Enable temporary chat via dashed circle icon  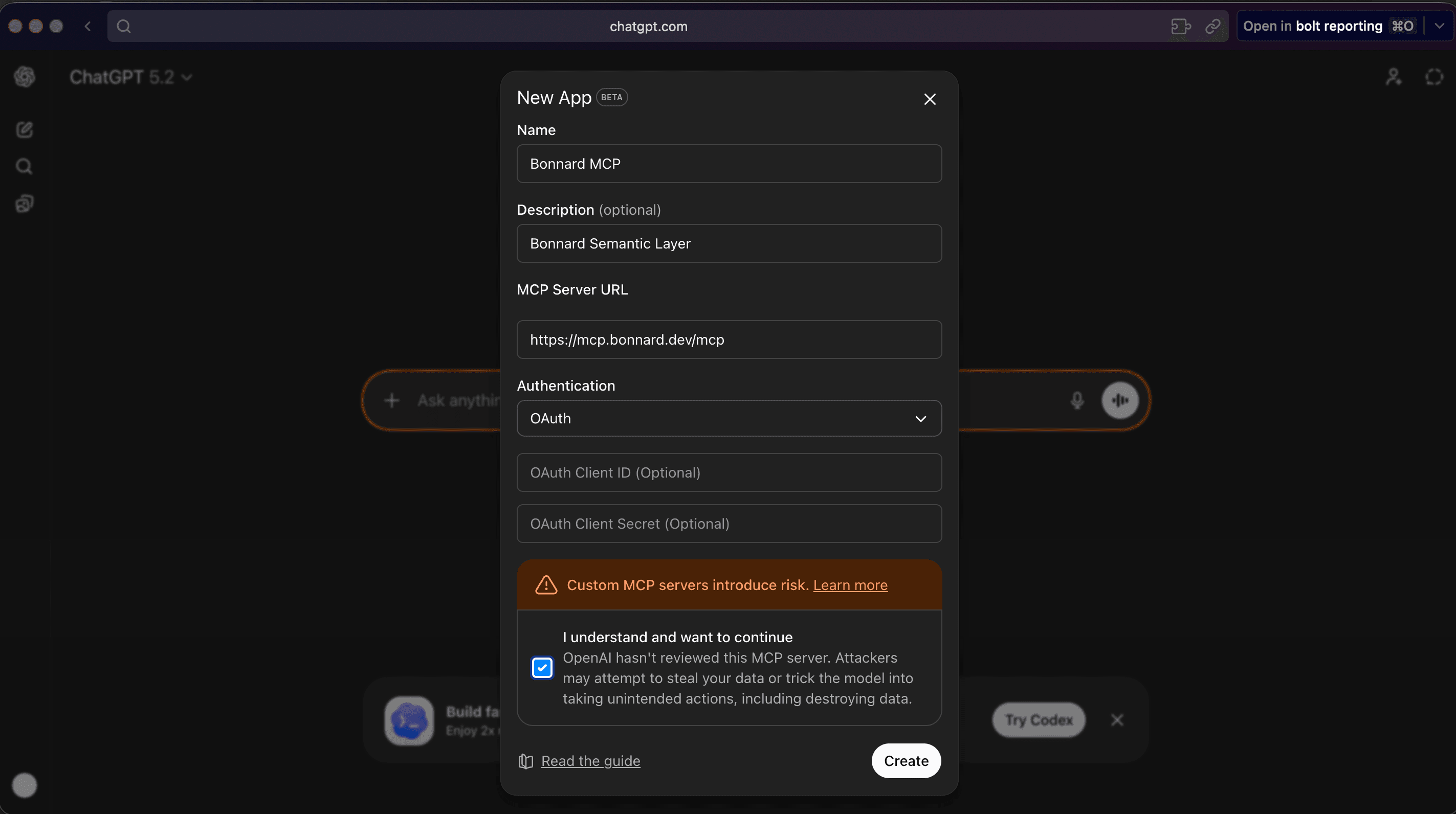pyautogui.click(x=1434, y=77)
